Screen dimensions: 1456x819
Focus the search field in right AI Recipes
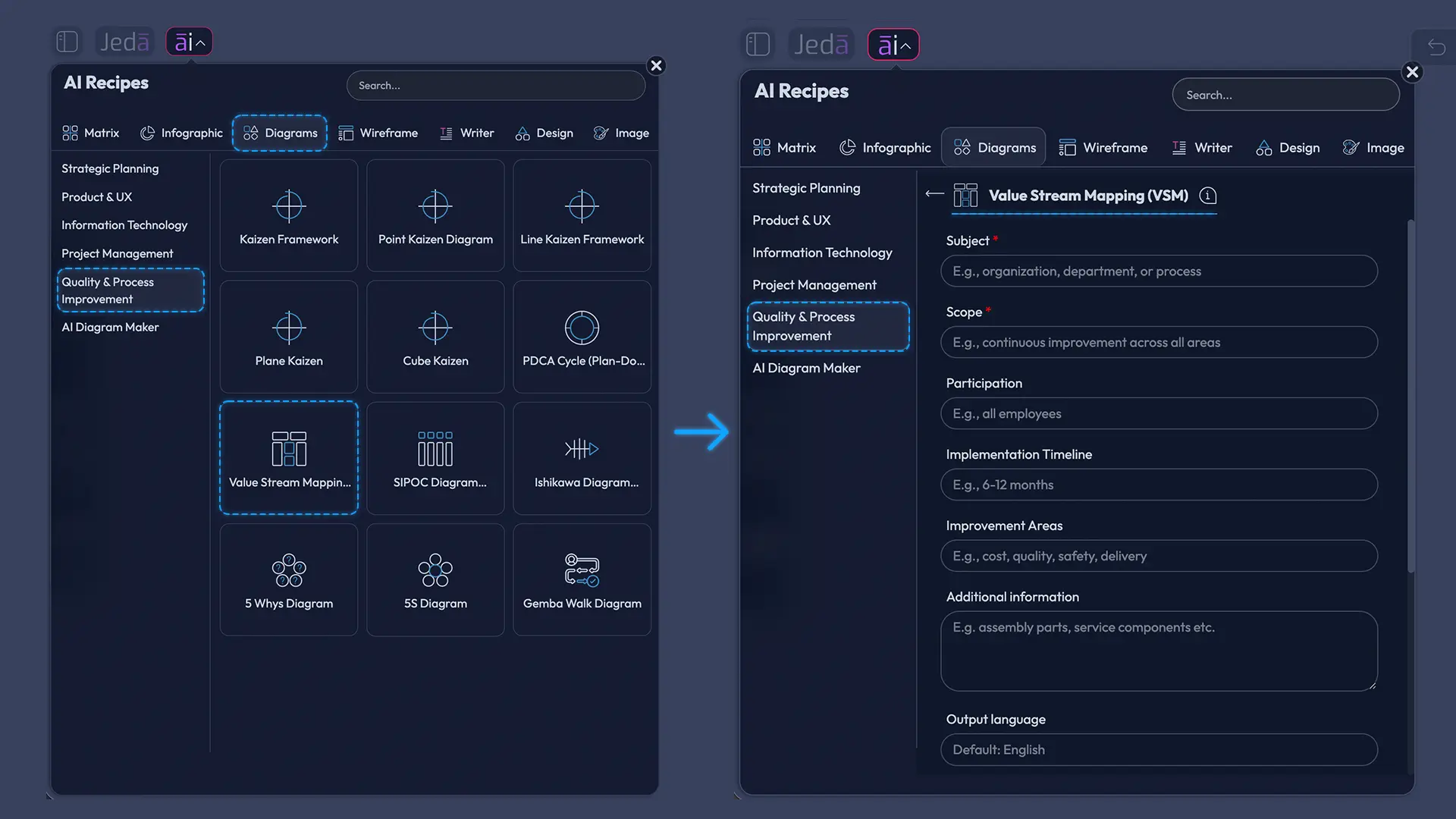[x=1285, y=95]
